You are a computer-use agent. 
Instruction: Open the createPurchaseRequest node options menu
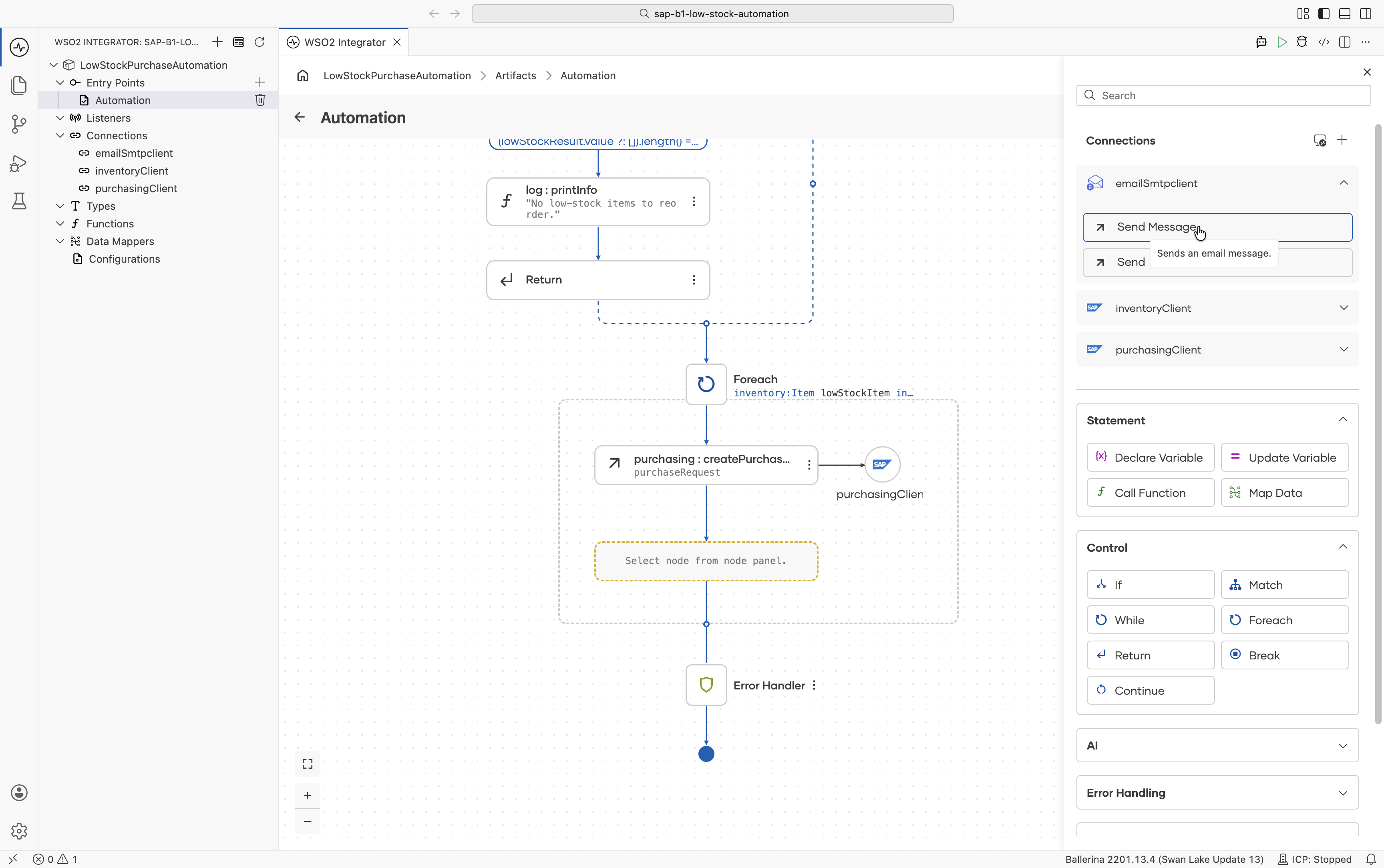coord(809,465)
